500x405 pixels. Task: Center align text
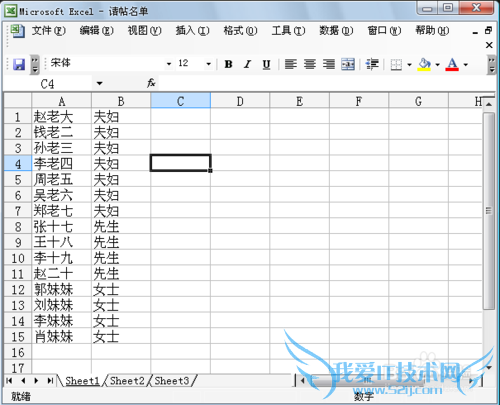pos(310,64)
